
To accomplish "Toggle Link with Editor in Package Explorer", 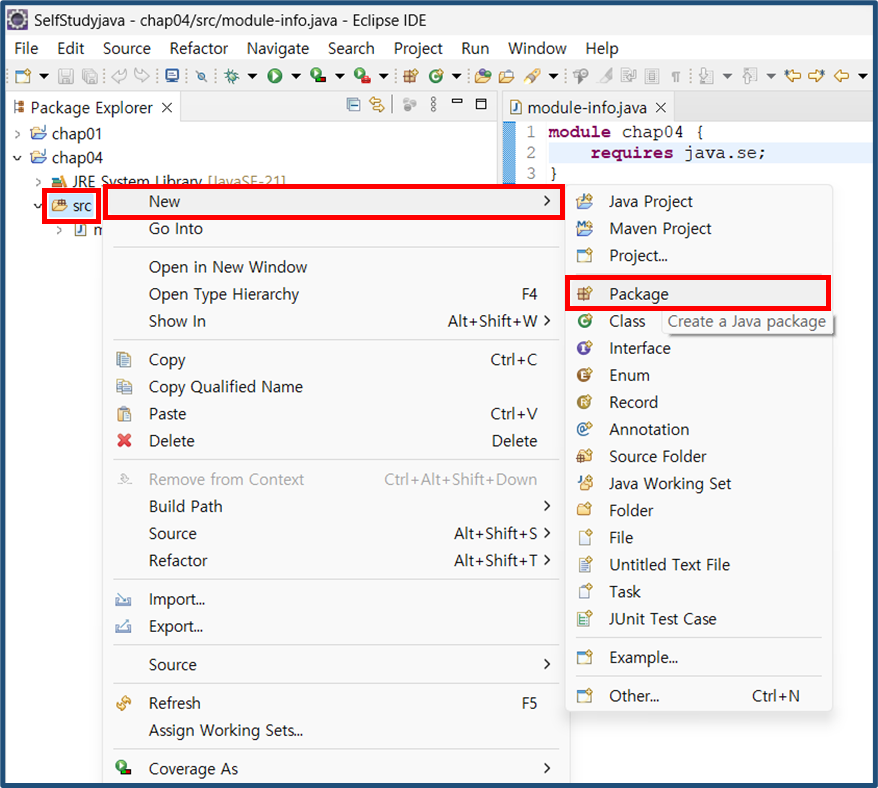I will tap(377, 104).
